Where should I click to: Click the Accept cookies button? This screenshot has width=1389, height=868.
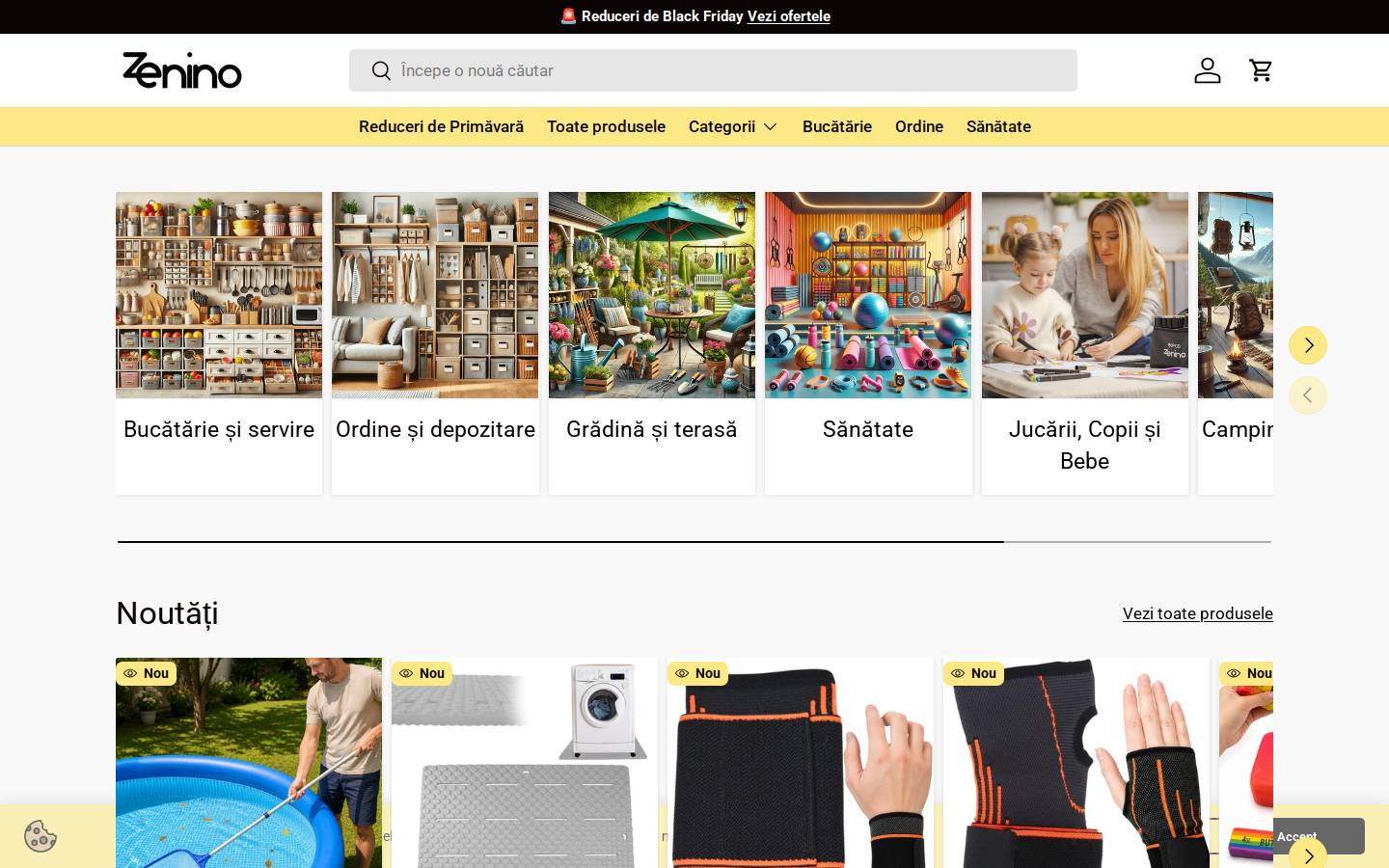1318,836
